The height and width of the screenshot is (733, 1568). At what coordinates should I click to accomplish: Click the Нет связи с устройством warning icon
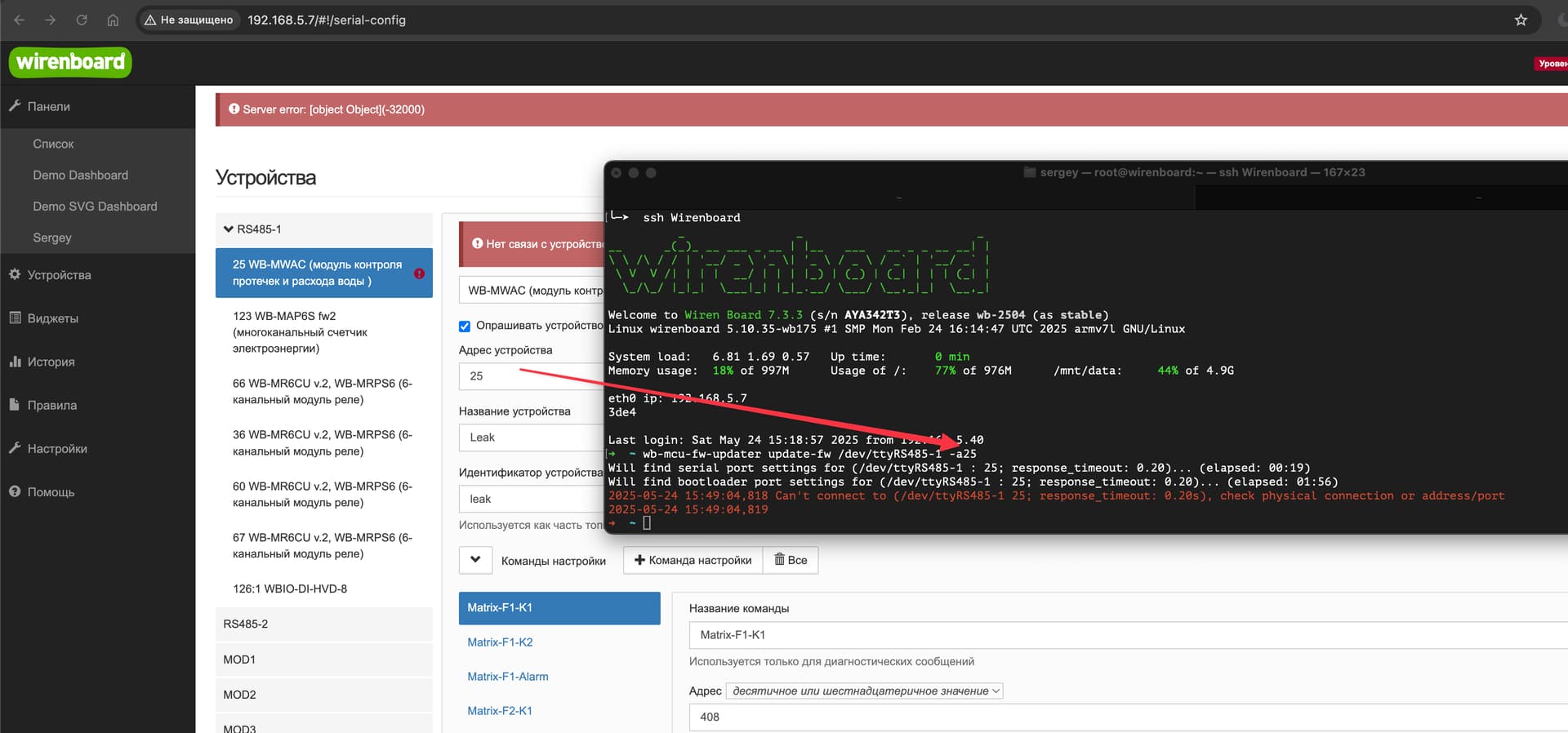(x=478, y=243)
